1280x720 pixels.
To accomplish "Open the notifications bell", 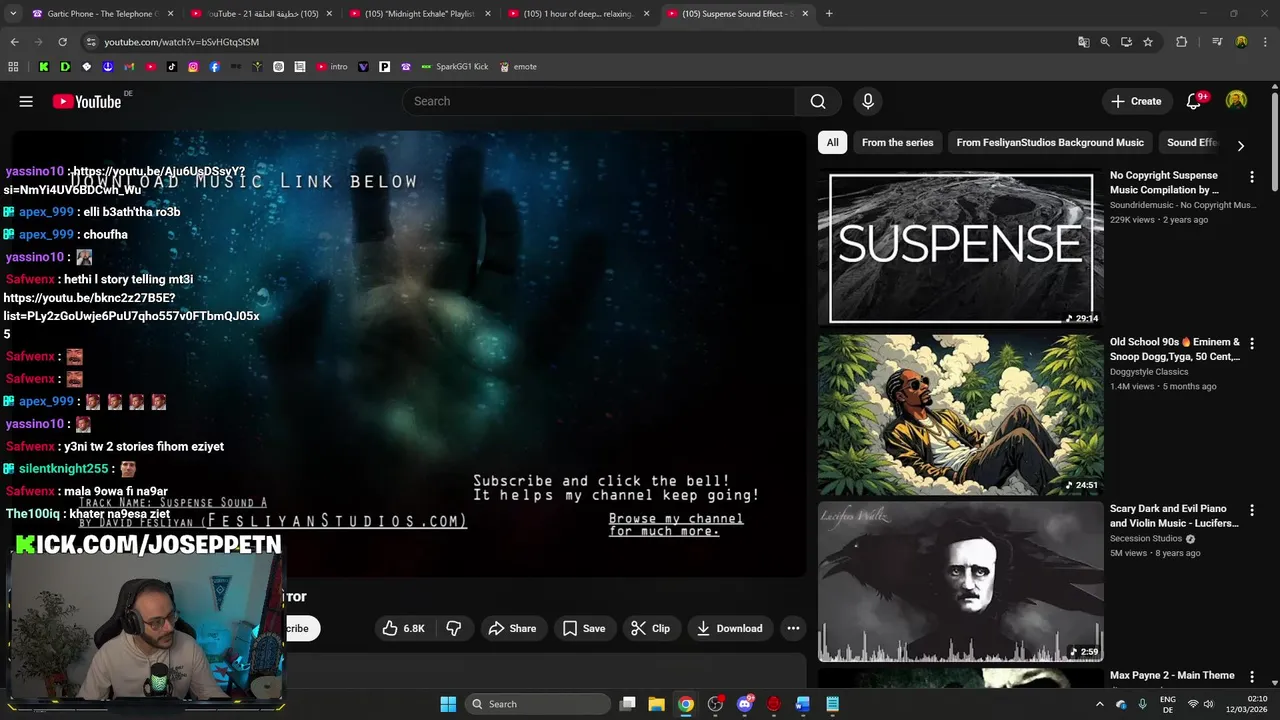I will (1194, 101).
